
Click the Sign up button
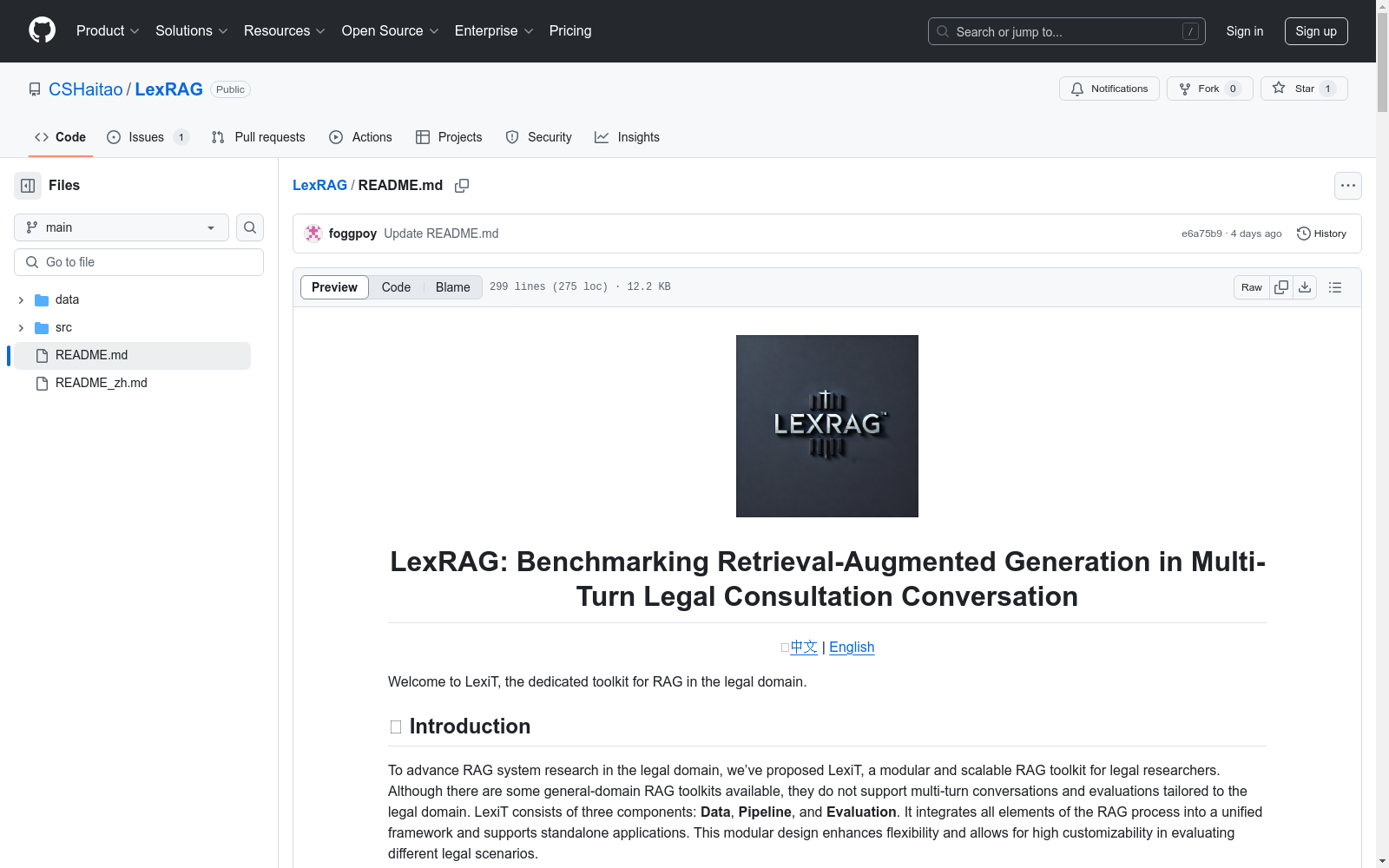tap(1316, 31)
